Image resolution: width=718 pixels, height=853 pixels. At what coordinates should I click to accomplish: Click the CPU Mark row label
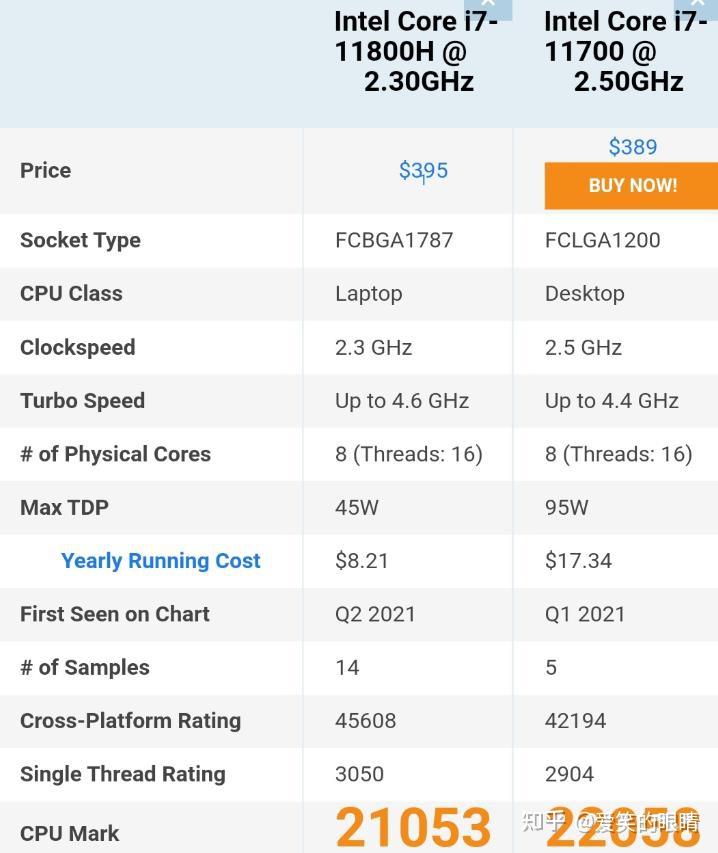click(69, 833)
